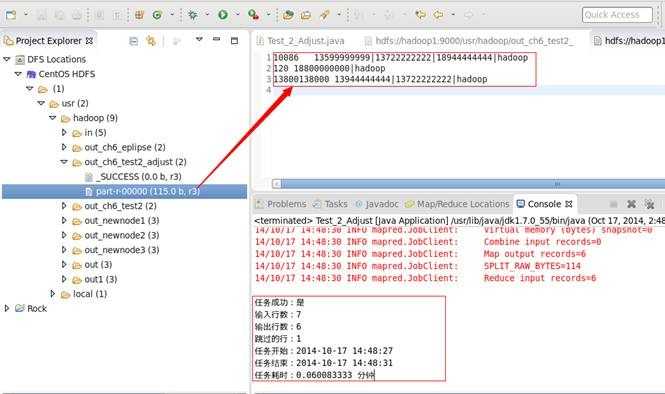Open the Debug configurations dropdown arrow
Screen dimensions: 665x394
[207, 15]
